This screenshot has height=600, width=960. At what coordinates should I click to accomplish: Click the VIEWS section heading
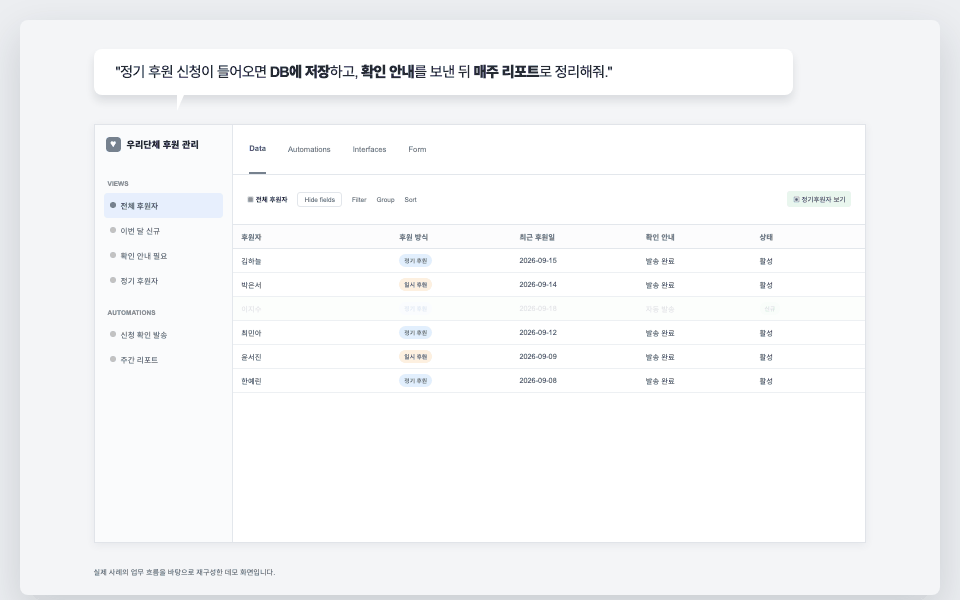coord(118,184)
